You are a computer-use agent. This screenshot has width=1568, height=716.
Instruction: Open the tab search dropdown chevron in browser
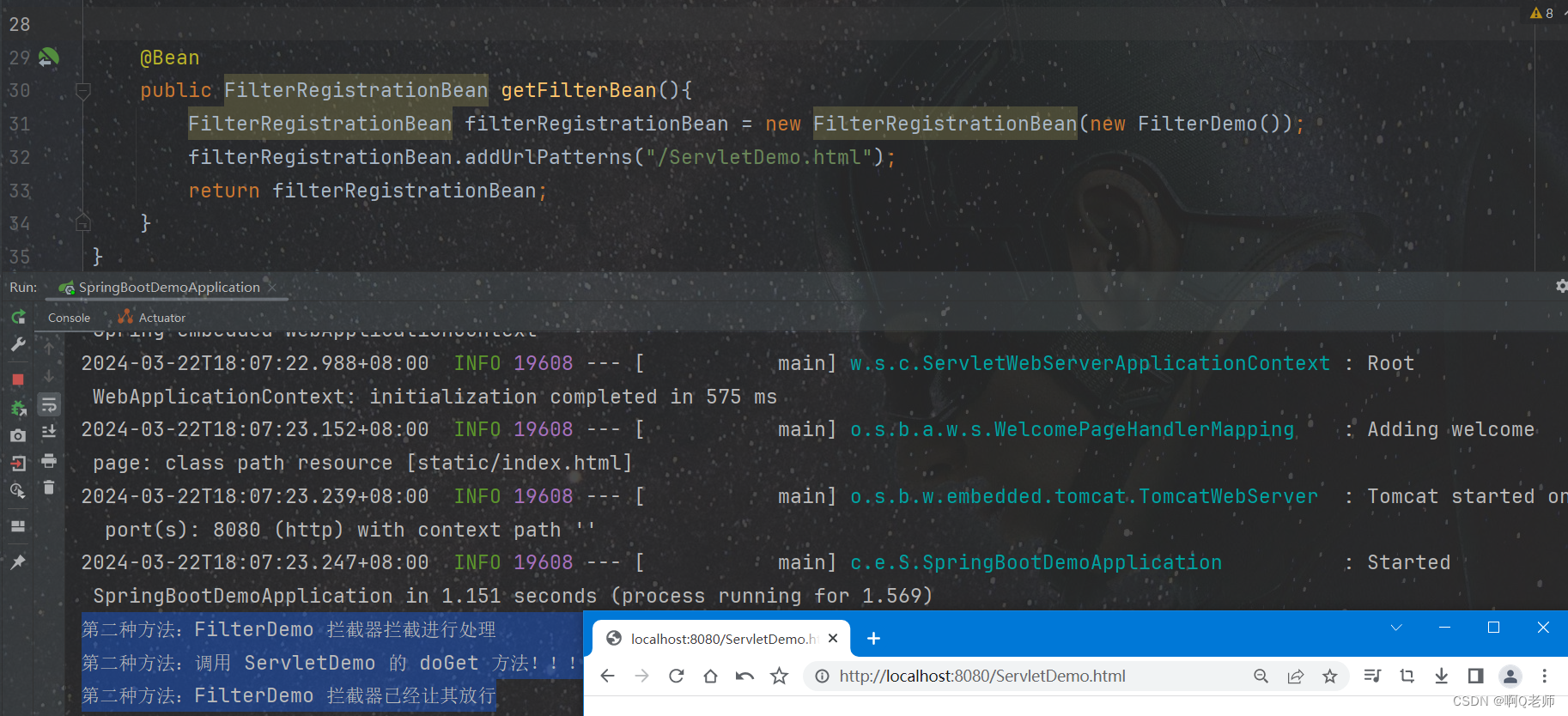pyautogui.click(x=1396, y=628)
